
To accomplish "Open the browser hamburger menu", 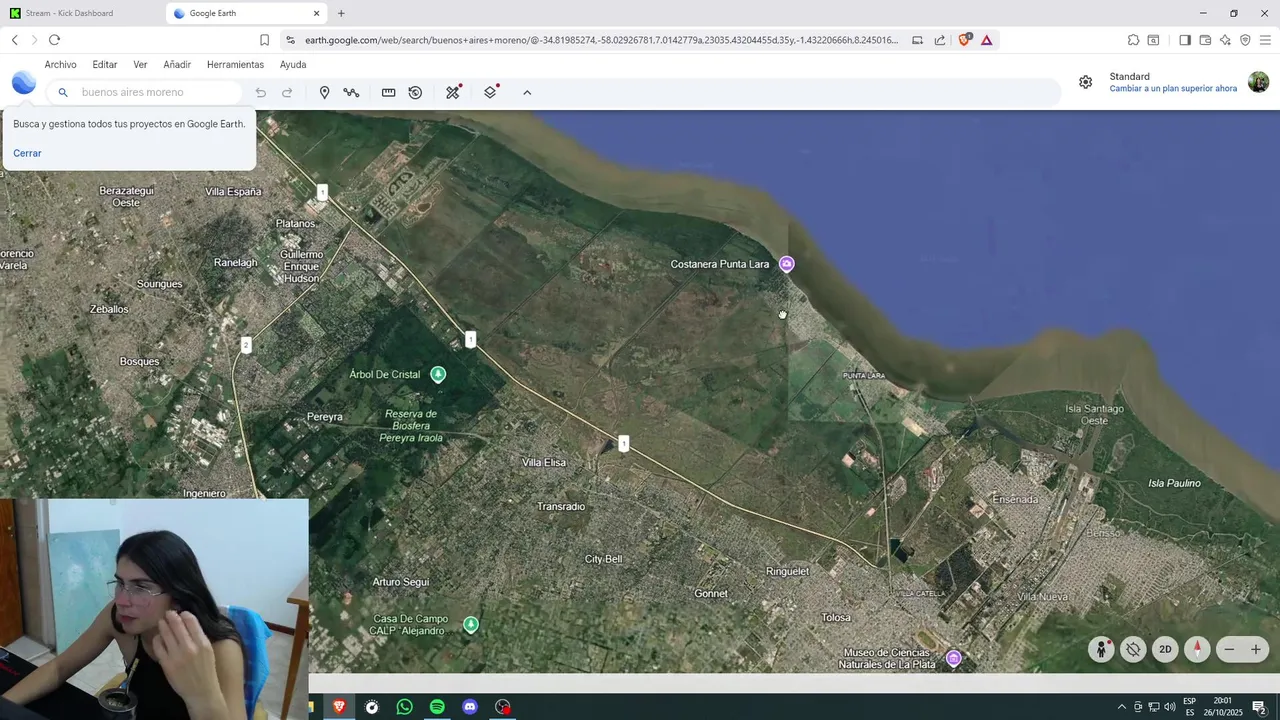I will click(1265, 40).
